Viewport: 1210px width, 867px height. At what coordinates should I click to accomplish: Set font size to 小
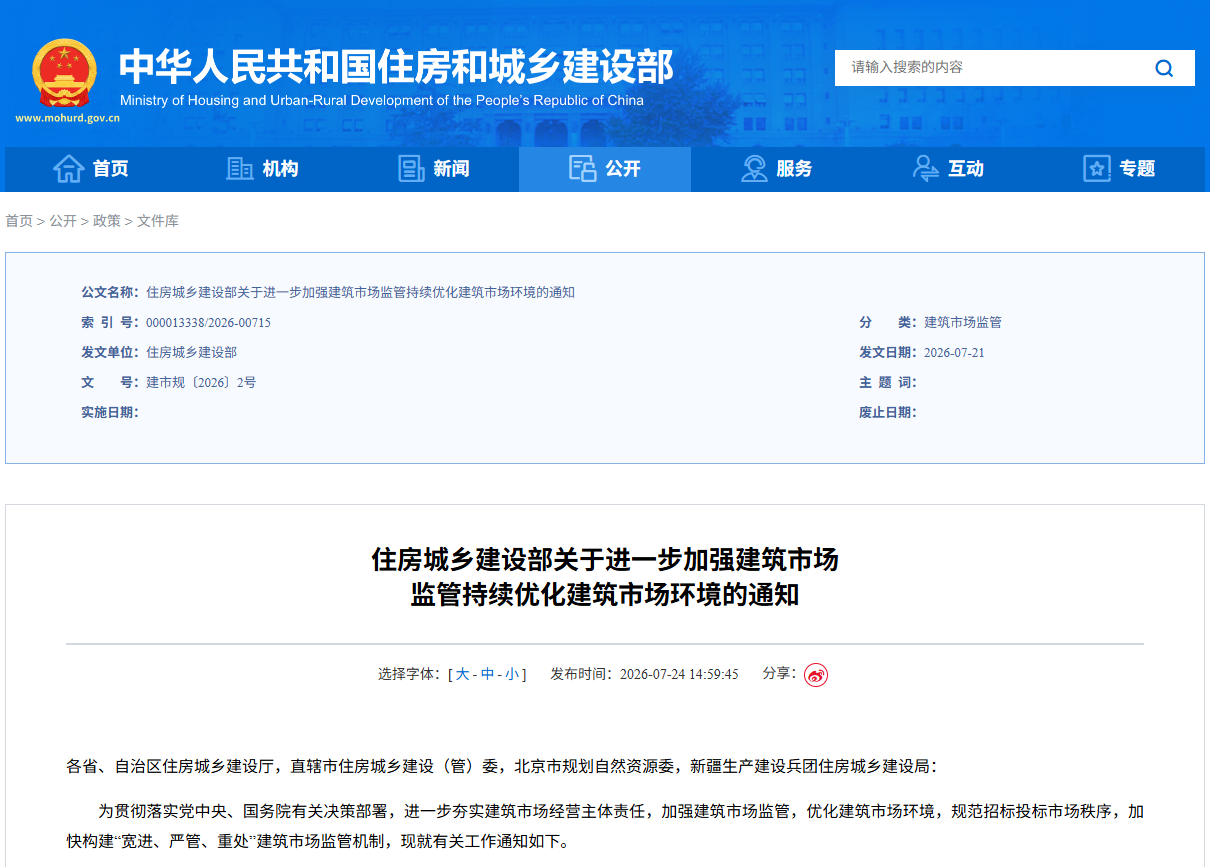point(512,675)
